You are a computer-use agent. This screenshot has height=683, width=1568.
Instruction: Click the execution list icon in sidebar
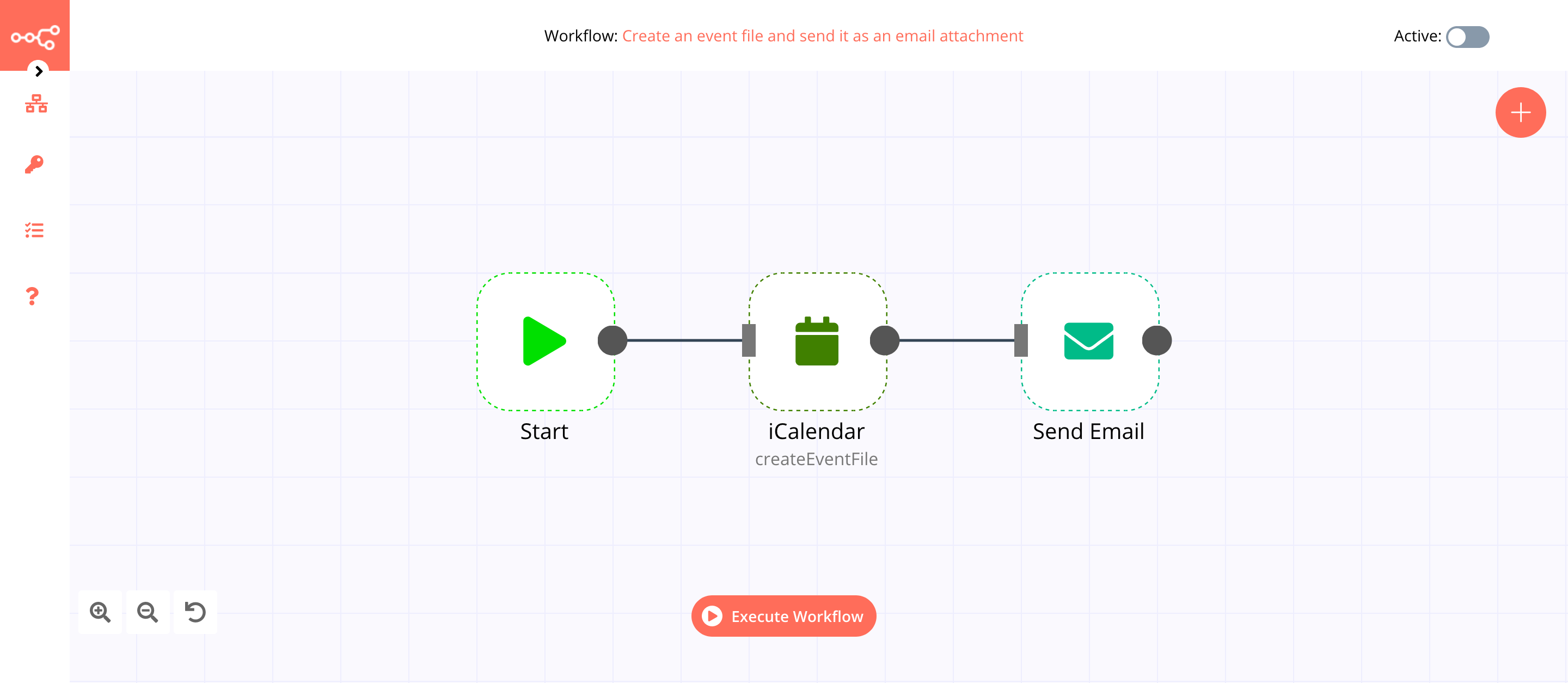(35, 232)
